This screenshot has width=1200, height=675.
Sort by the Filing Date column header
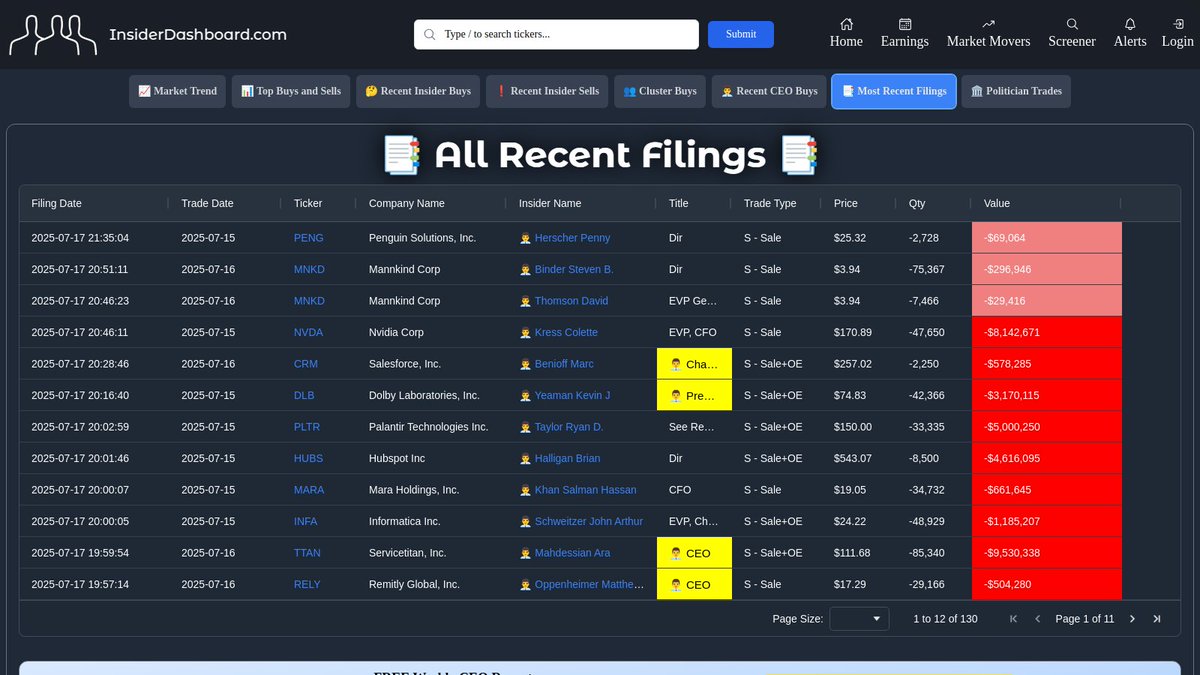pos(57,203)
